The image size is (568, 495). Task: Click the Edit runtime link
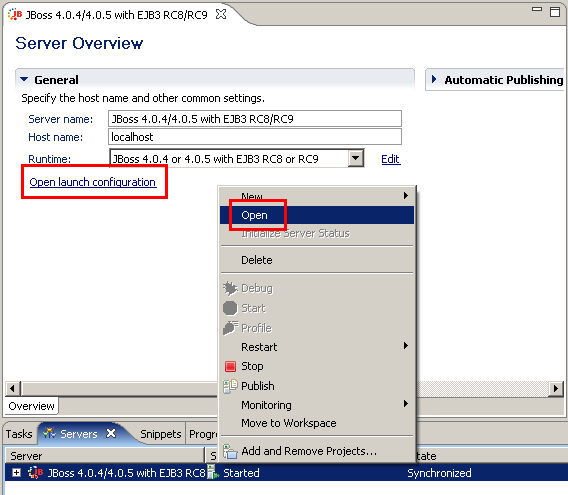[x=390, y=159]
